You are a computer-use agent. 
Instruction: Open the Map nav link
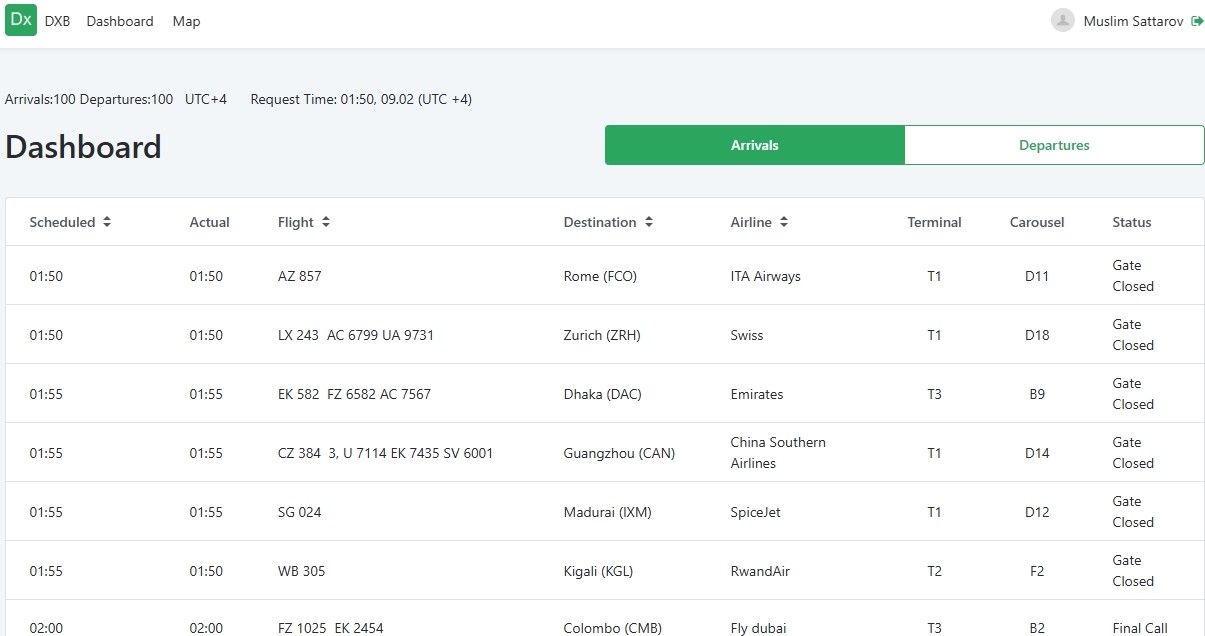coord(186,21)
